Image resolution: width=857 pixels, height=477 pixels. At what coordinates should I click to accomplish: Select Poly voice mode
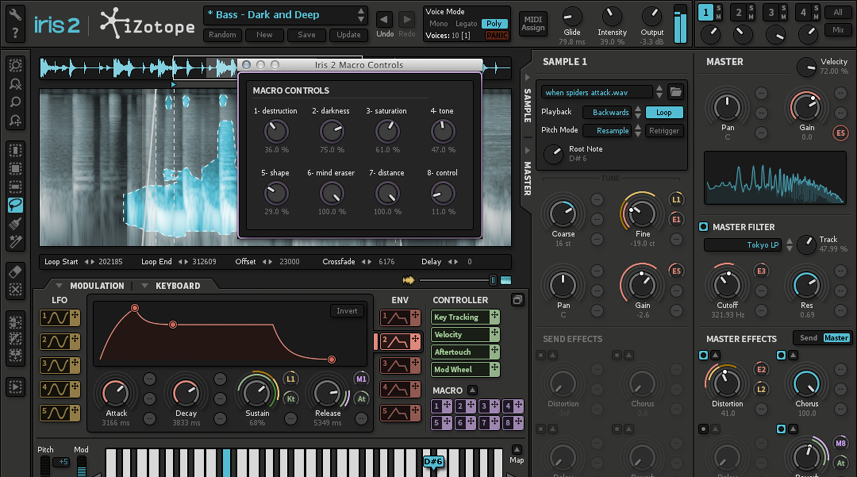pyautogui.click(x=495, y=23)
